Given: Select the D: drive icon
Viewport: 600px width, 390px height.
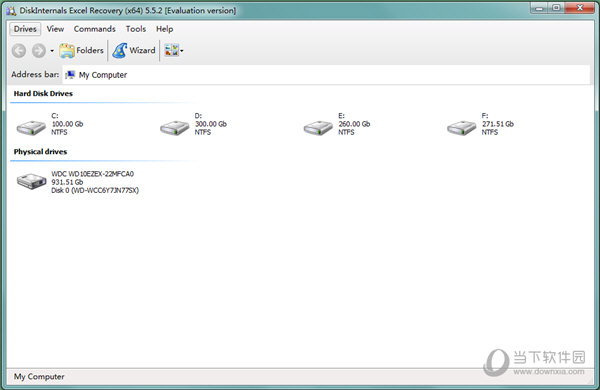Looking at the screenshot, I should point(174,127).
